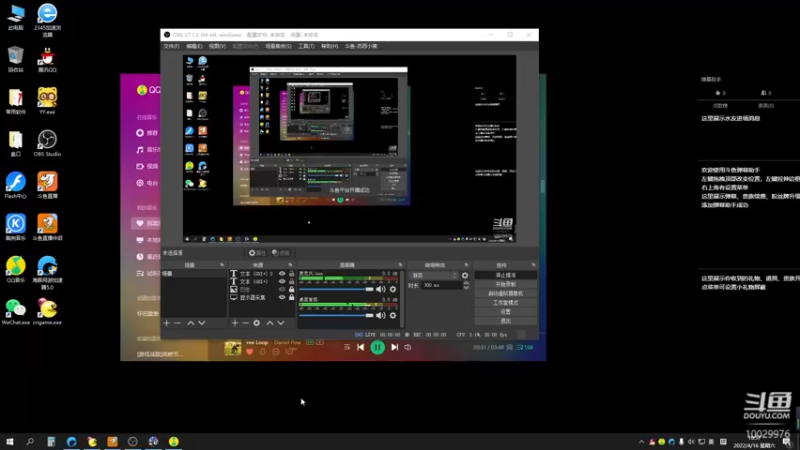This screenshot has width=800, height=450.
Task: Unlock the 图像 source
Action: click(x=291, y=289)
